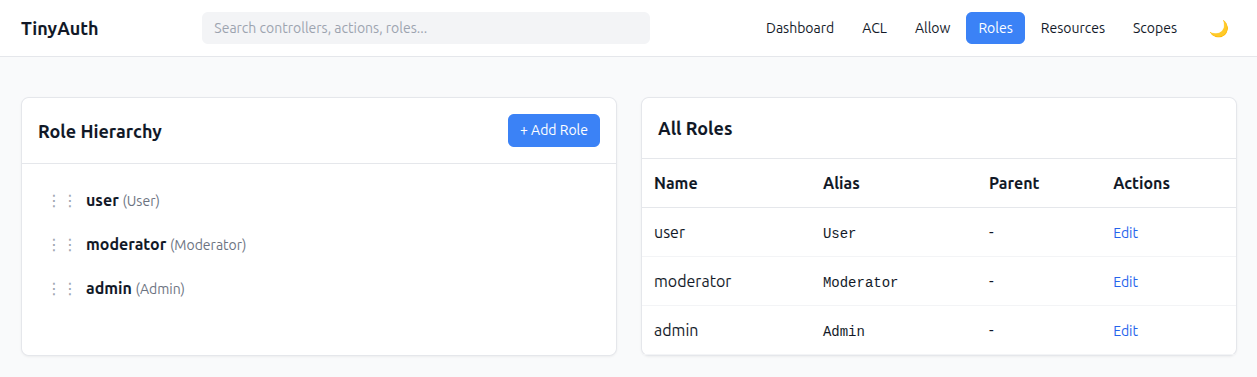1257x377 pixels.
Task: Click the parent dash in the moderator row
Action: click(991, 281)
